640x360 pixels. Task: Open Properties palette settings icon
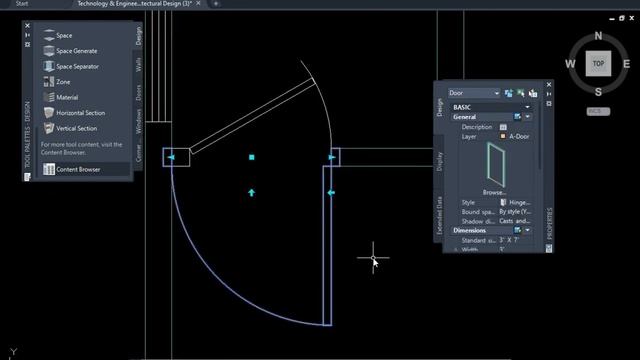[x=549, y=104]
